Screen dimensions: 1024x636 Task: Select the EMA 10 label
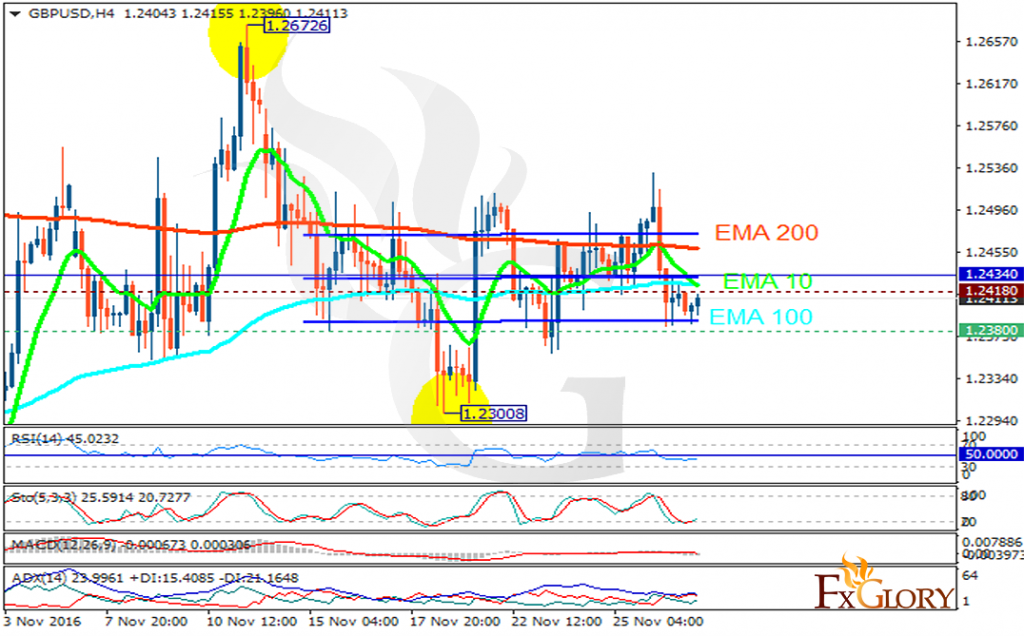(x=767, y=281)
